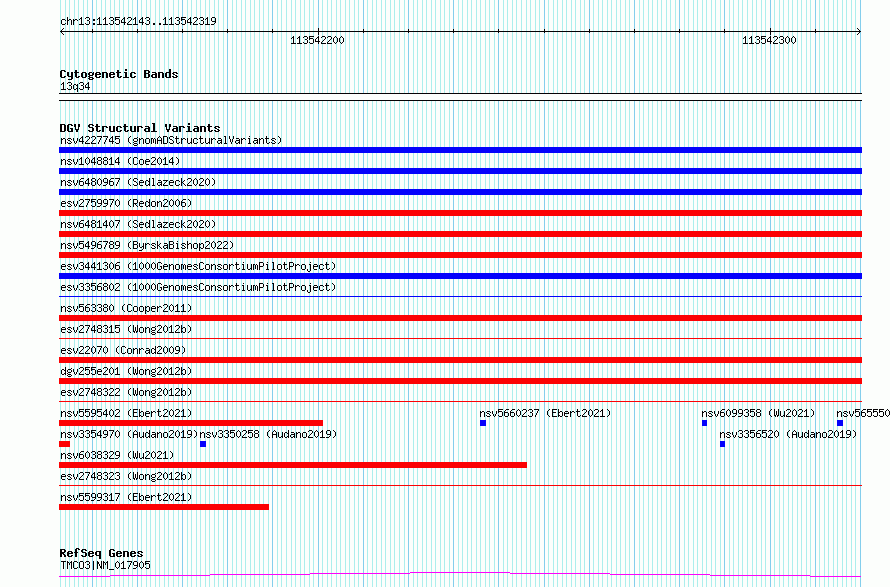
Task: Open the nsv5599317 (Ebert2021) label
Action: click(126, 497)
